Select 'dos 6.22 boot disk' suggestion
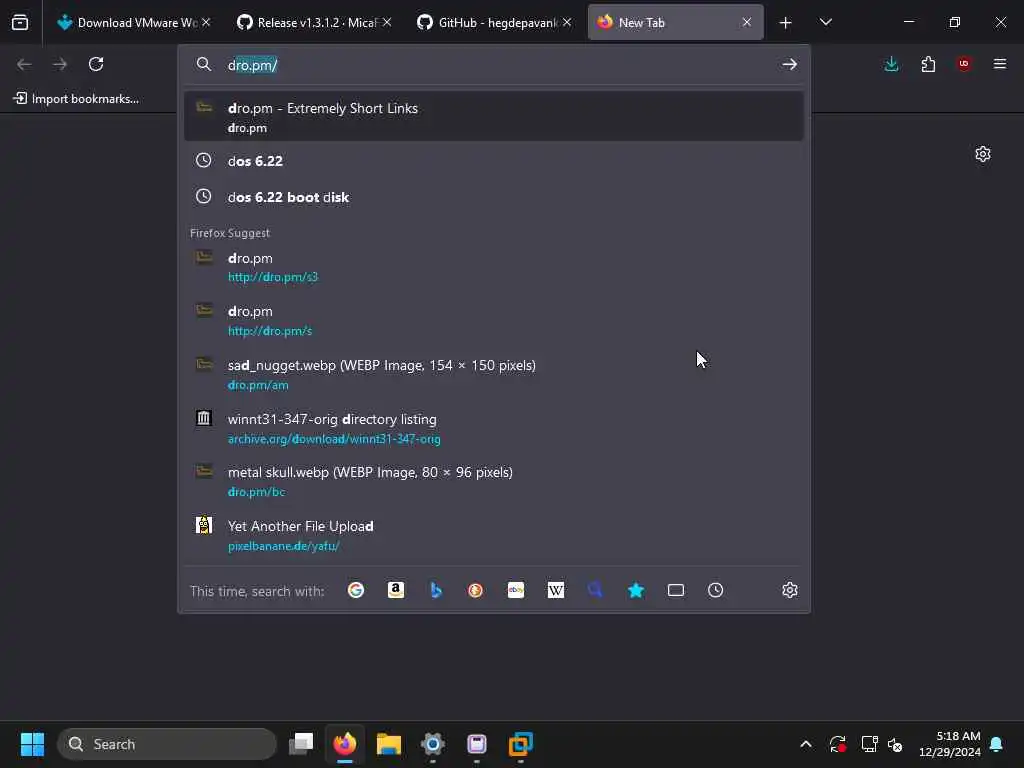The image size is (1024, 768). tap(494, 197)
